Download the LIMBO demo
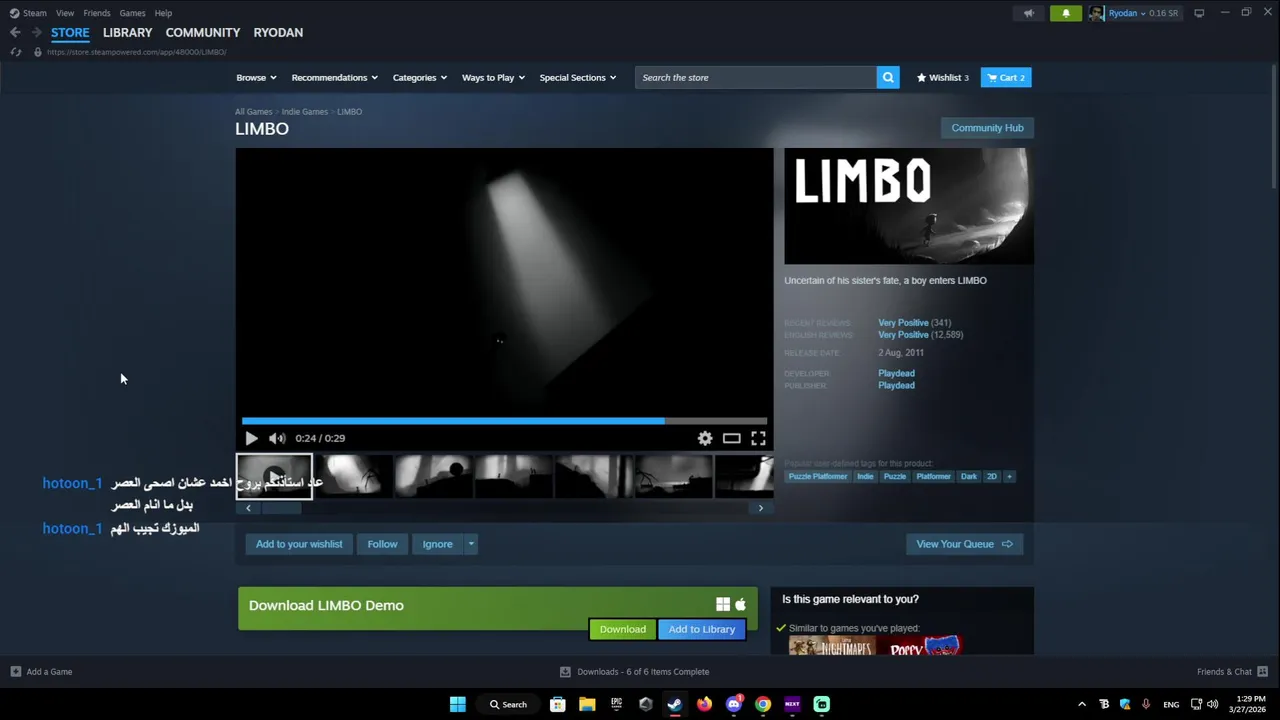The height and width of the screenshot is (720, 1280). [x=622, y=629]
